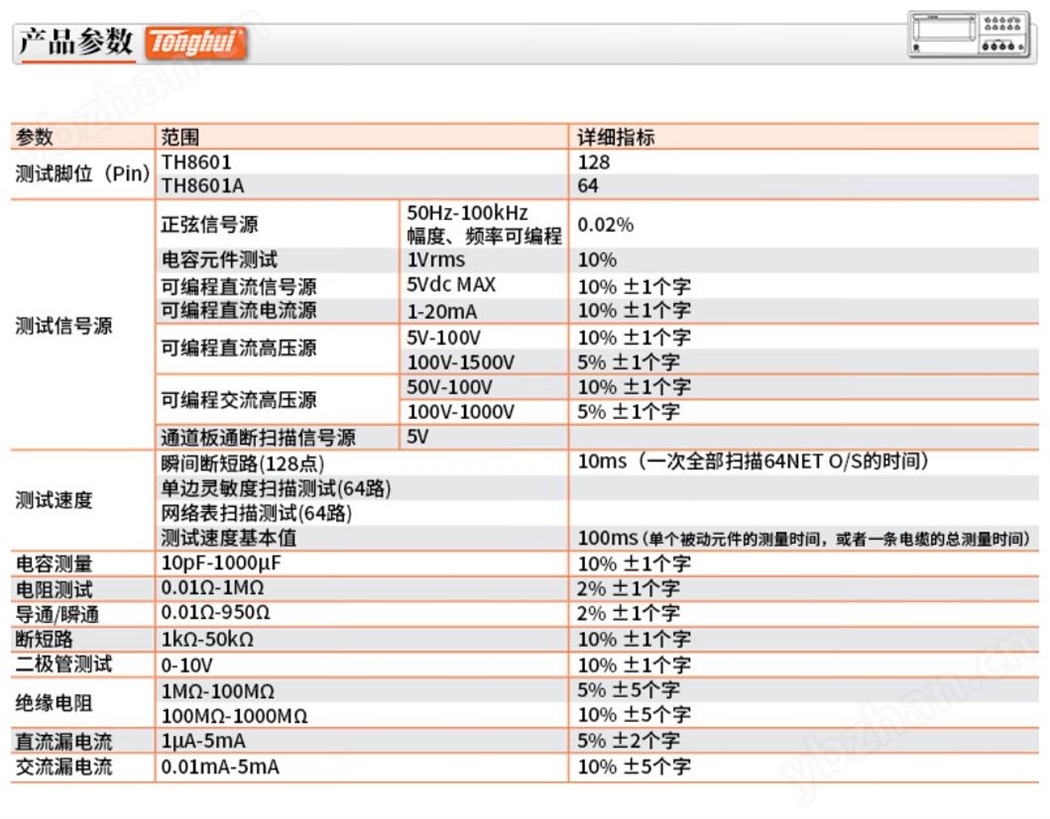Select the 0.01Ω-950Ω range

[x=215, y=612]
